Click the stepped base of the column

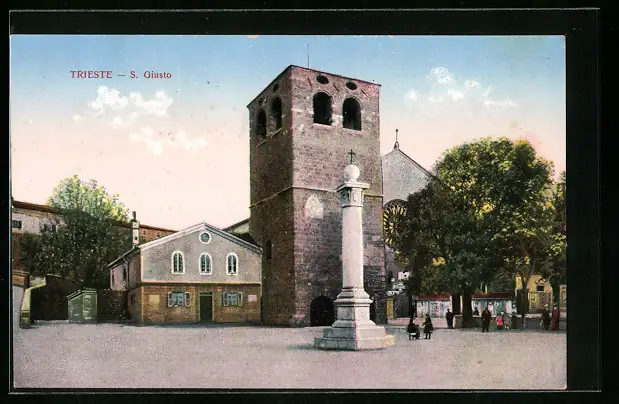coord(353,336)
